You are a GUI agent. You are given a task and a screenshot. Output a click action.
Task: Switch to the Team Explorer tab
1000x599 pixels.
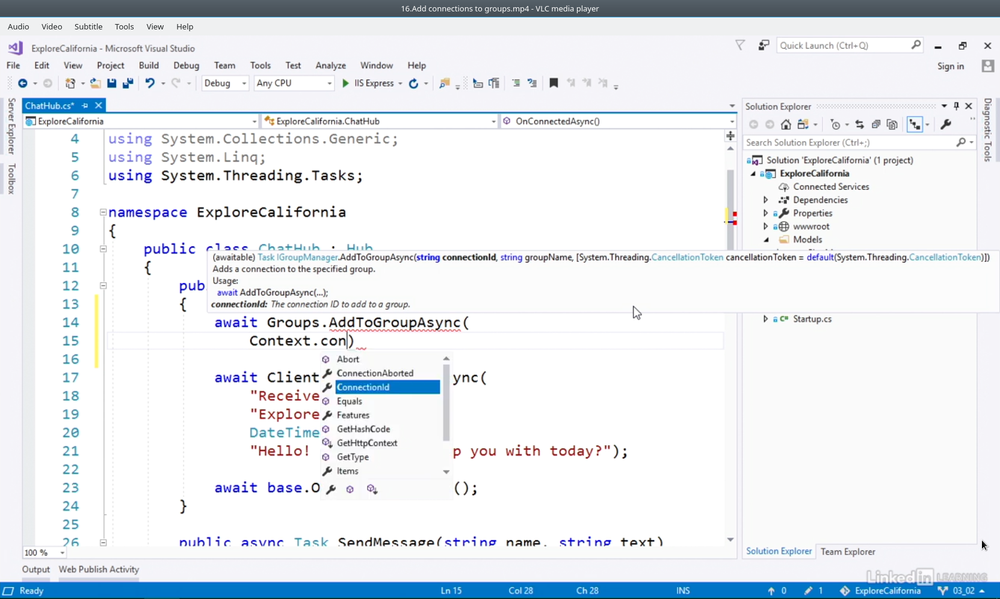click(x=848, y=552)
